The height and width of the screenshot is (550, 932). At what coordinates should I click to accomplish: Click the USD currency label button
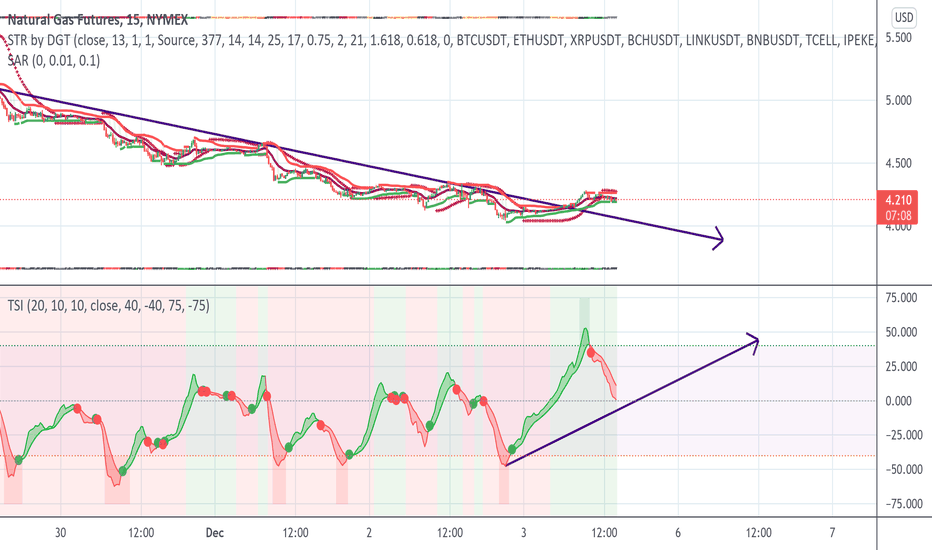point(904,17)
